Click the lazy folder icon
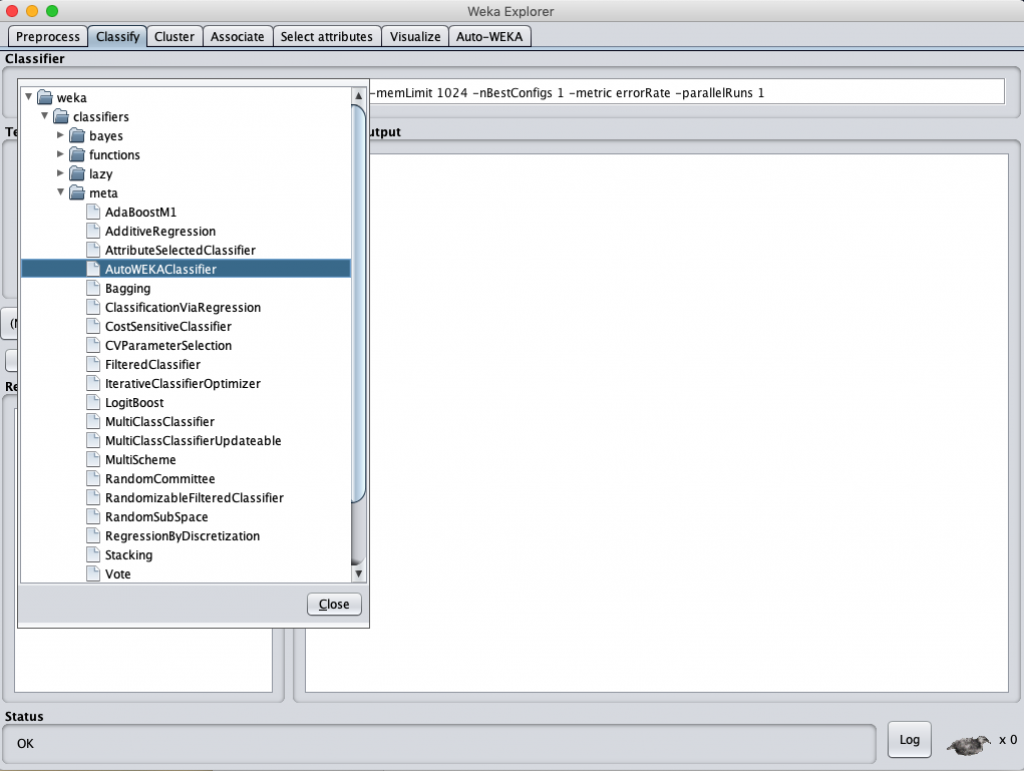 click(77, 173)
